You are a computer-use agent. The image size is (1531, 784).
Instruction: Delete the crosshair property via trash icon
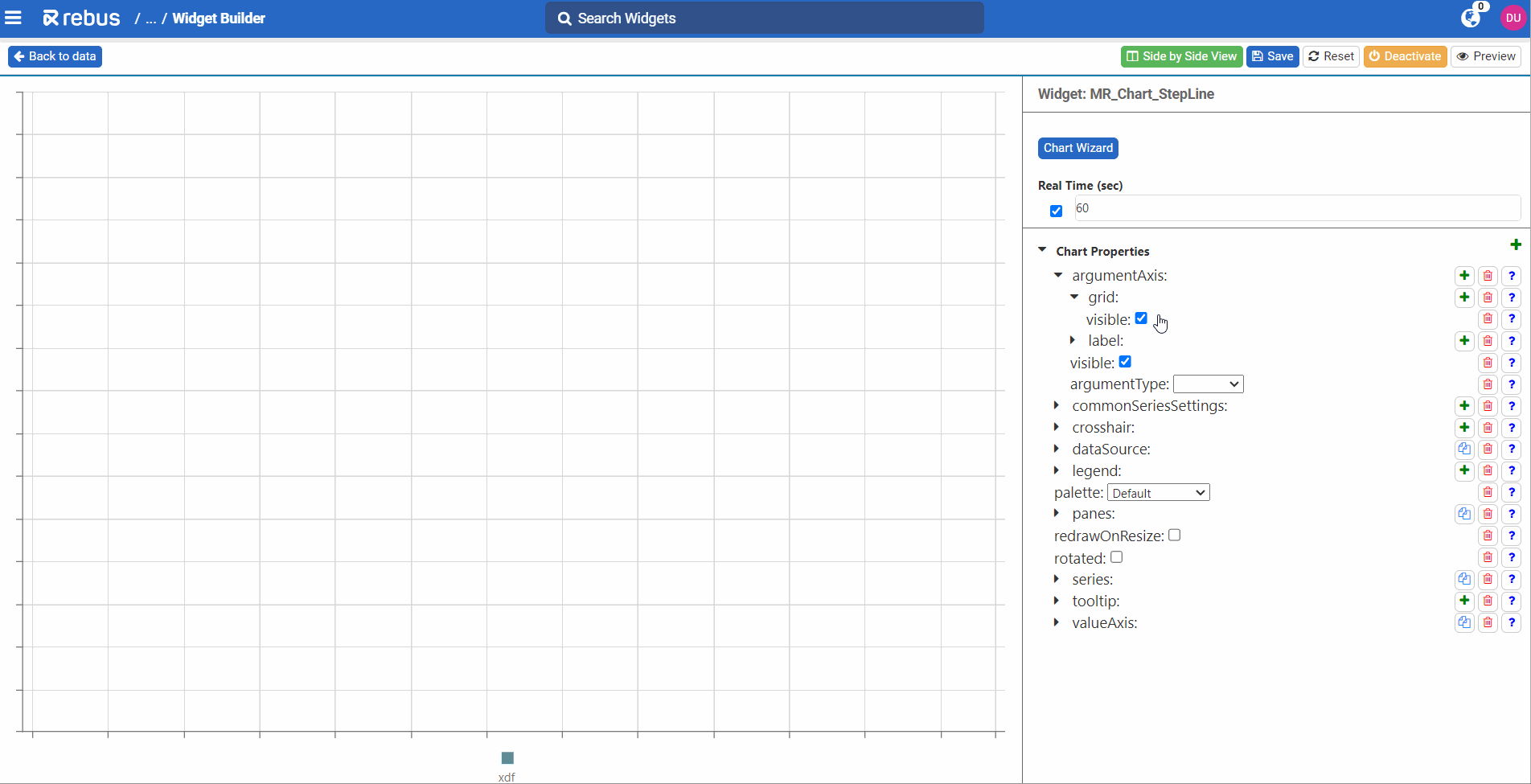coord(1488,428)
